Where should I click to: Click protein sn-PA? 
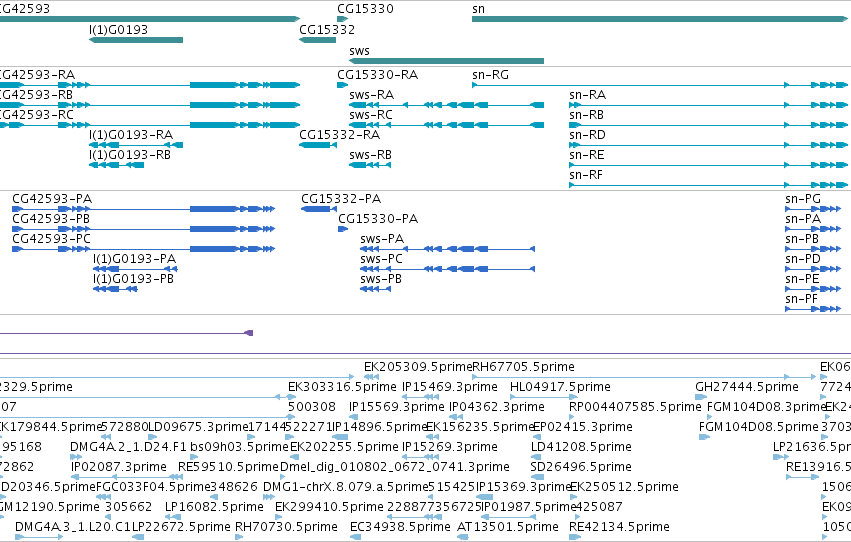(x=803, y=219)
